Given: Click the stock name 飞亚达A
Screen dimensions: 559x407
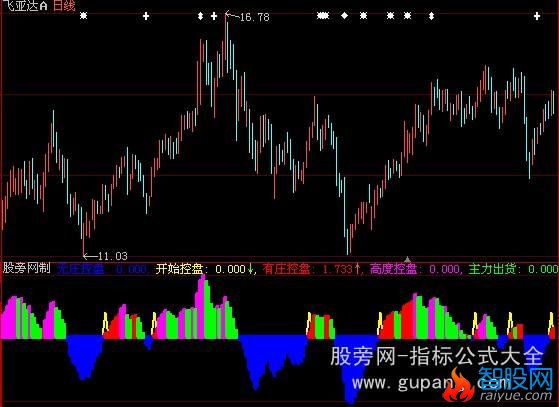Looking at the screenshot, I should (x=26, y=5).
